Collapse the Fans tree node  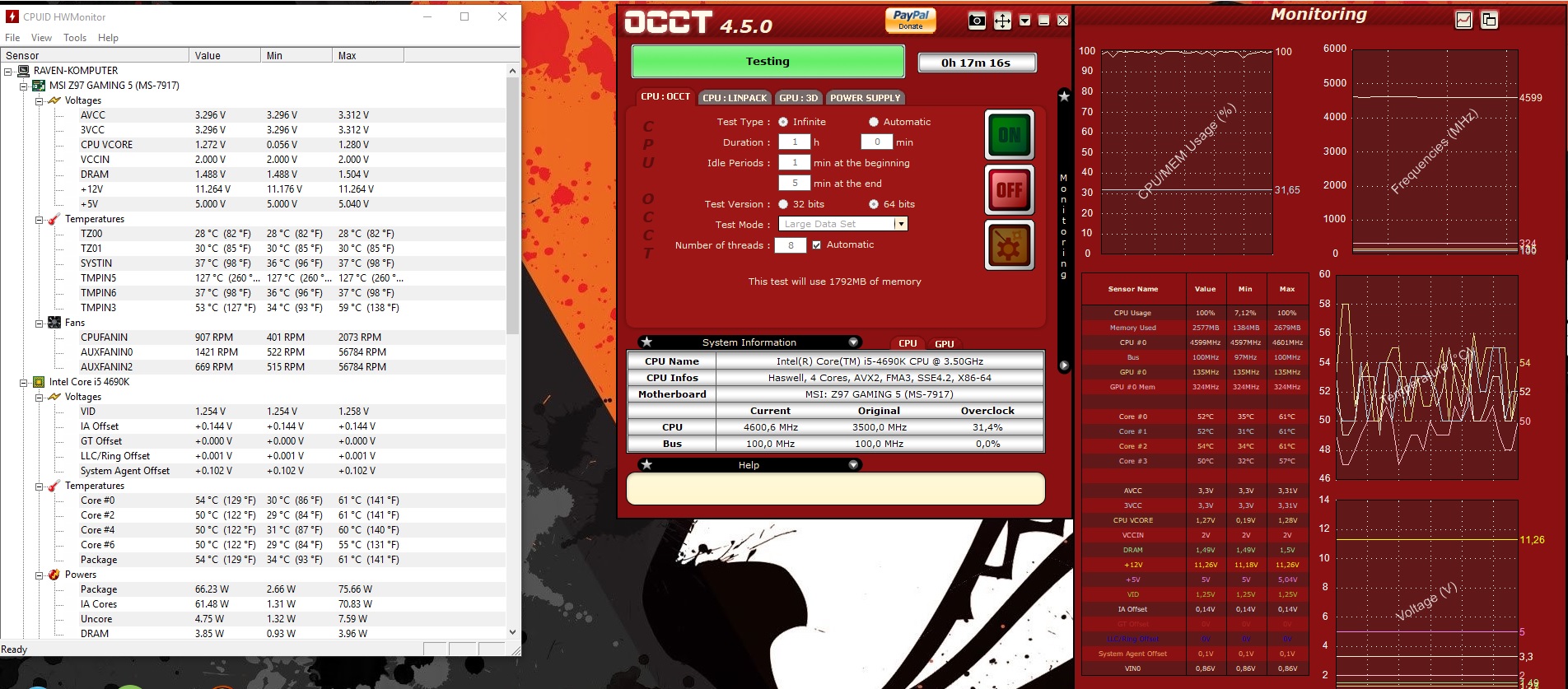click(39, 323)
